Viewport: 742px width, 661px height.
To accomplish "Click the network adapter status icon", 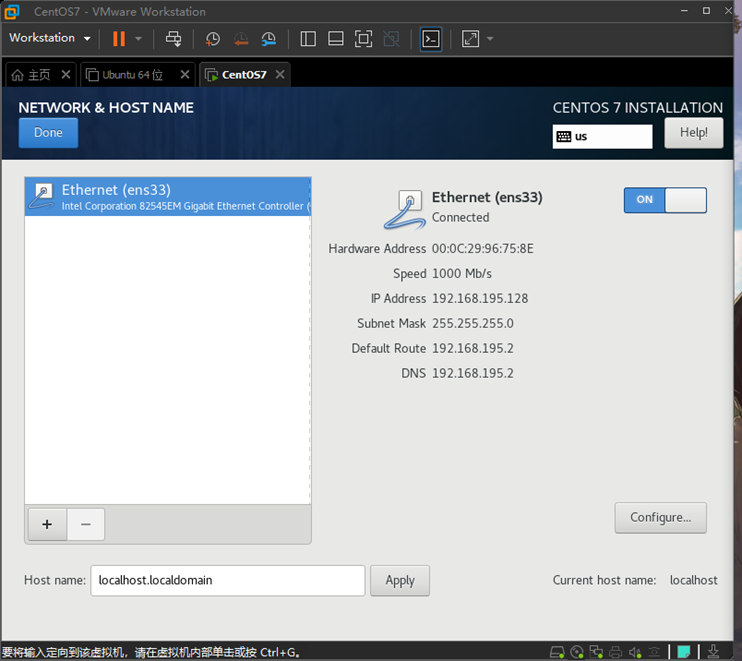I will pyautogui.click(x=596, y=652).
